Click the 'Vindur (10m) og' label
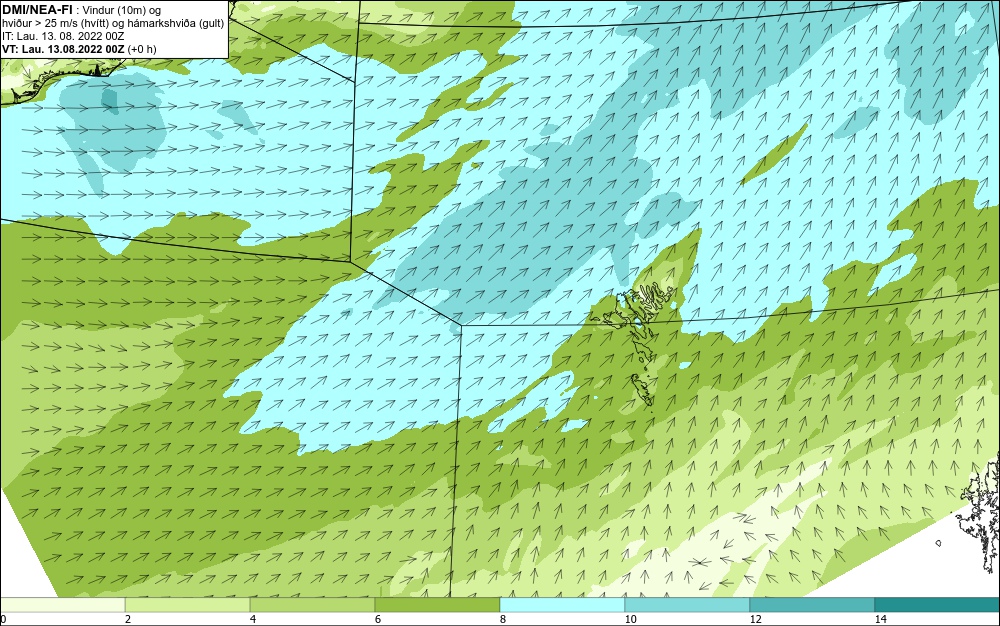The height and width of the screenshot is (626, 1000). pyautogui.click(x=122, y=10)
